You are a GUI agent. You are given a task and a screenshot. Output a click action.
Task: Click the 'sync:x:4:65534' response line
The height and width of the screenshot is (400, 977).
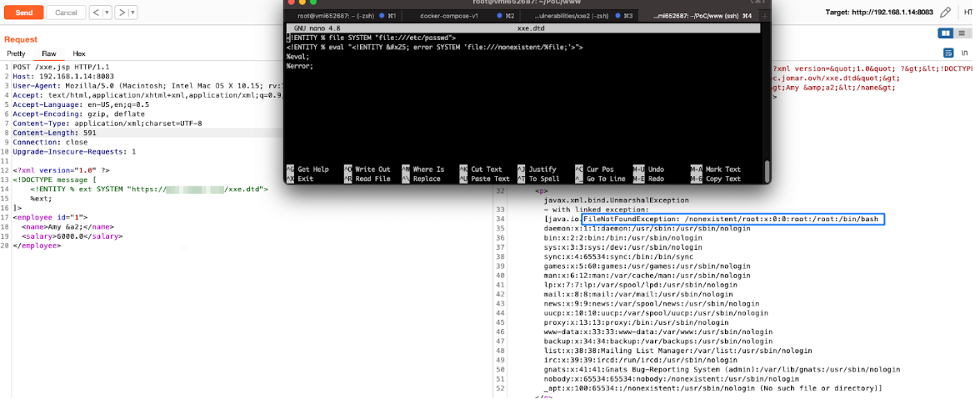click(618, 257)
